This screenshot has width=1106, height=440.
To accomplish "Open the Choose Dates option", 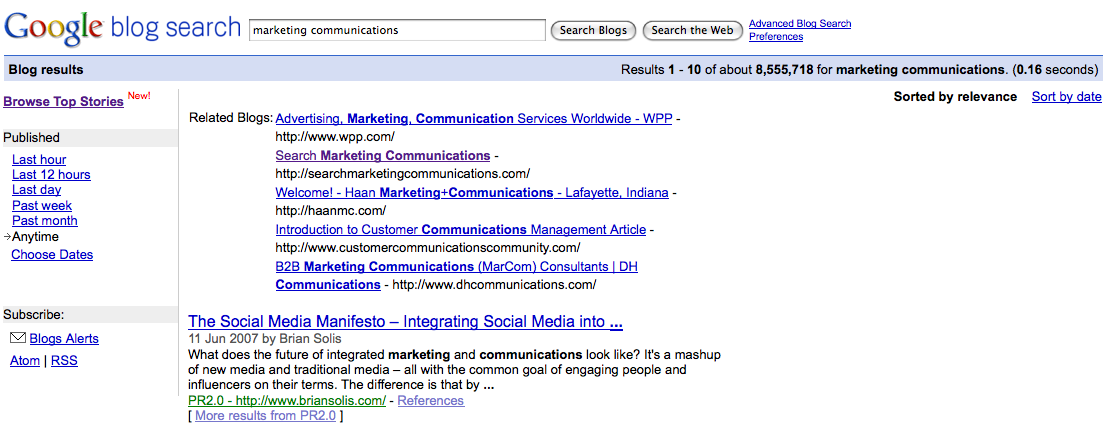I will [x=52, y=254].
